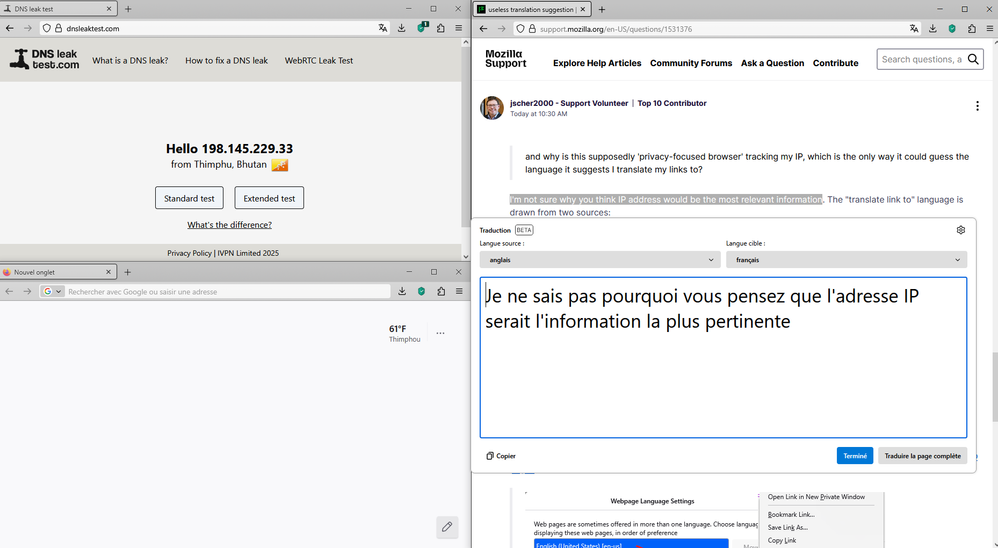Click the green shield extension with badge 1
The height and width of the screenshot is (548, 998).
(421, 28)
